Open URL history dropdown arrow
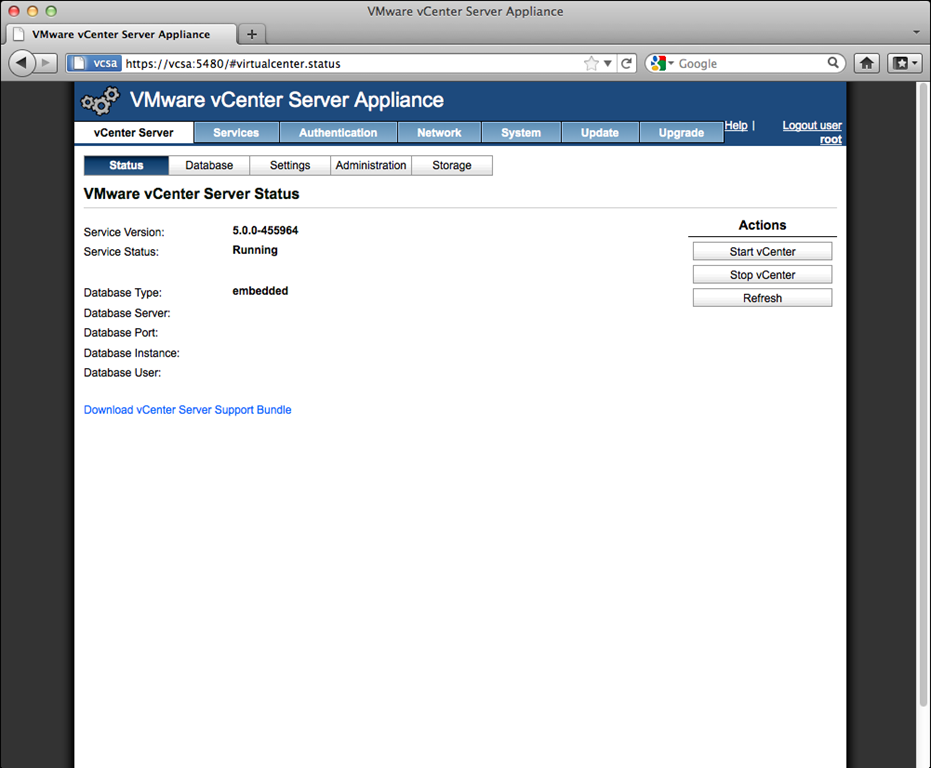 [x=608, y=64]
